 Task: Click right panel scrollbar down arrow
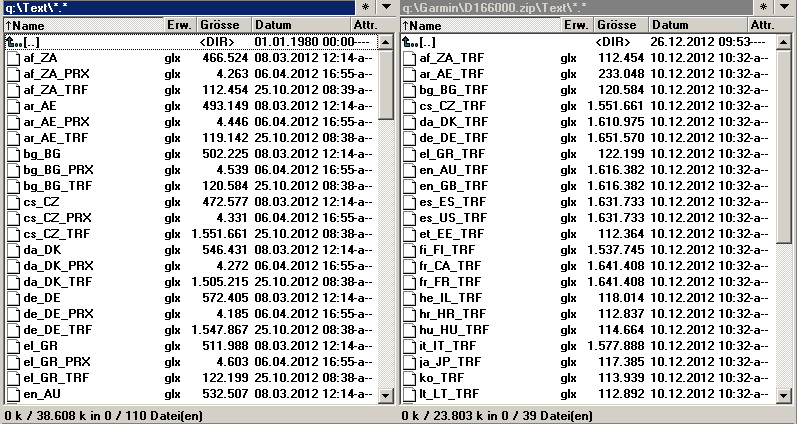point(783,395)
